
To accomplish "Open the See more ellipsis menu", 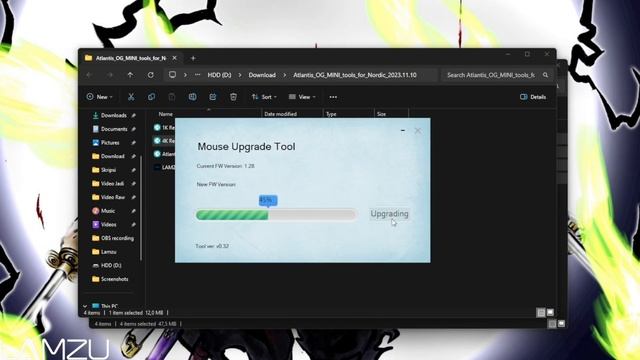I will pyautogui.click(x=333, y=97).
